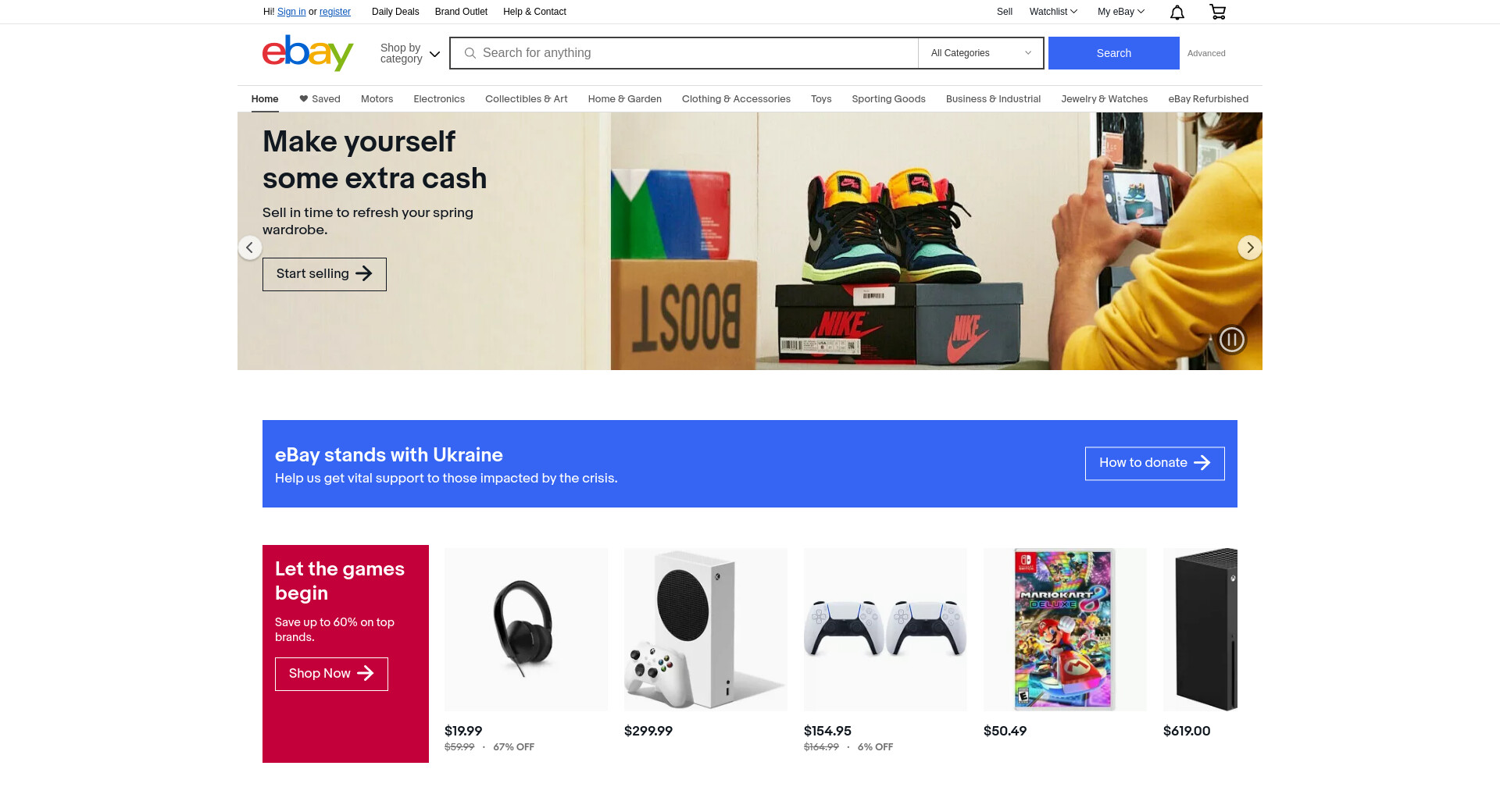The width and height of the screenshot is (1500, 812).
Task: Open the shopping cart icon
Action: (1217, 12)
